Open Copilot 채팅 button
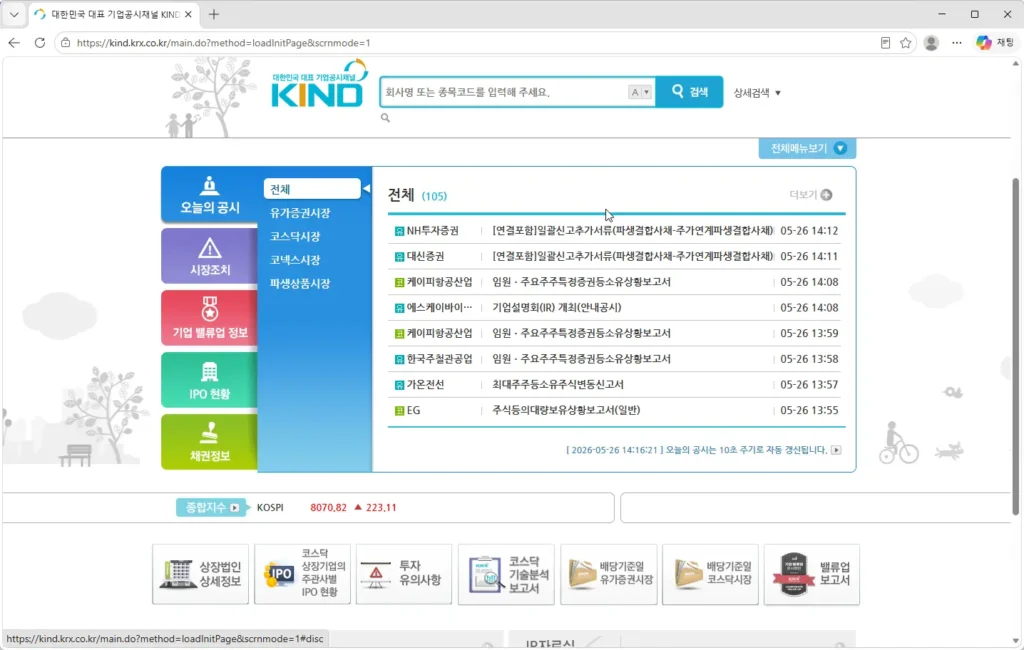1024x650 pixels. [x=995, y=42]
